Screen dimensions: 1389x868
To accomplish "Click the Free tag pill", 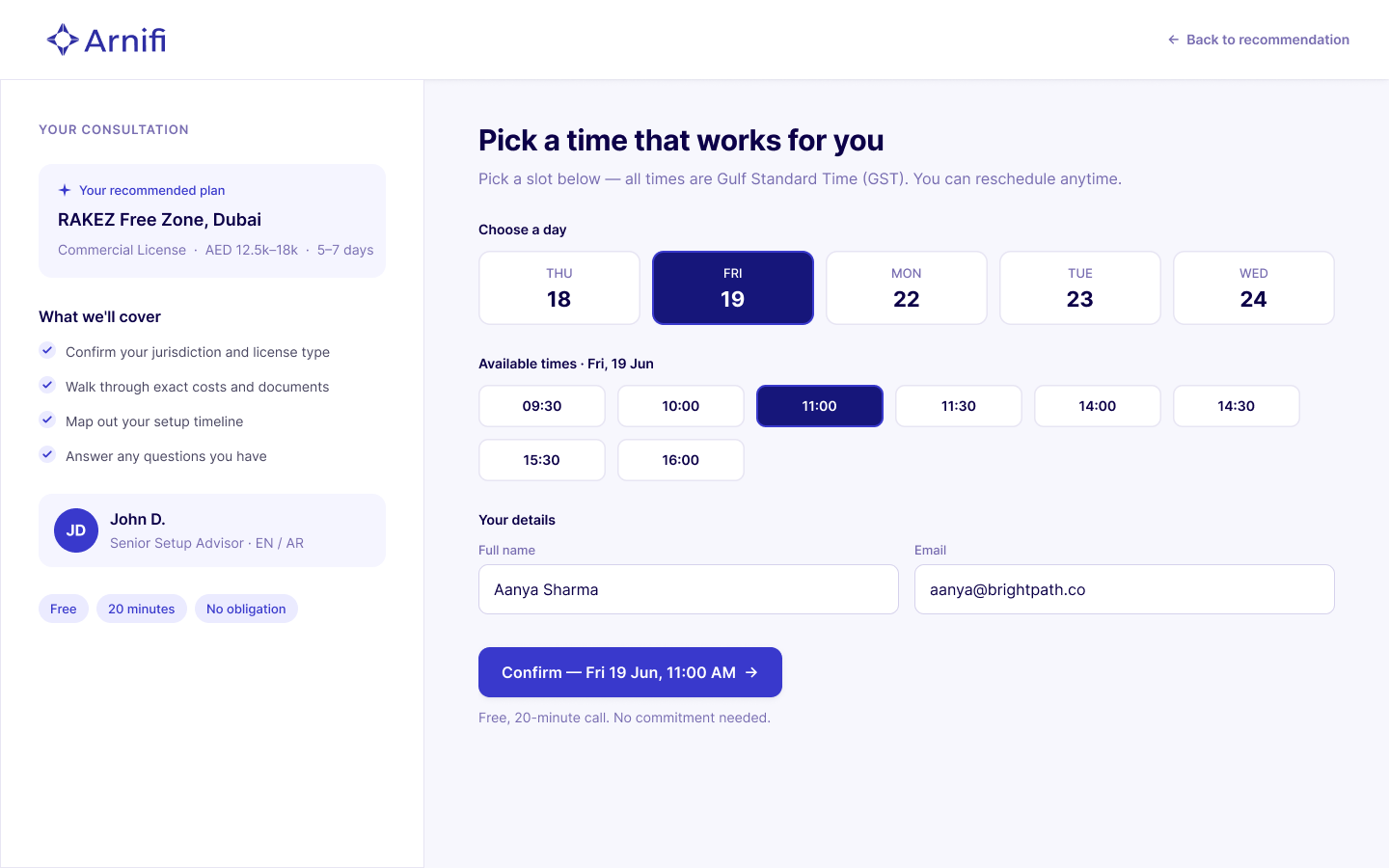I will pyautogui.click(x=64, y=609).
